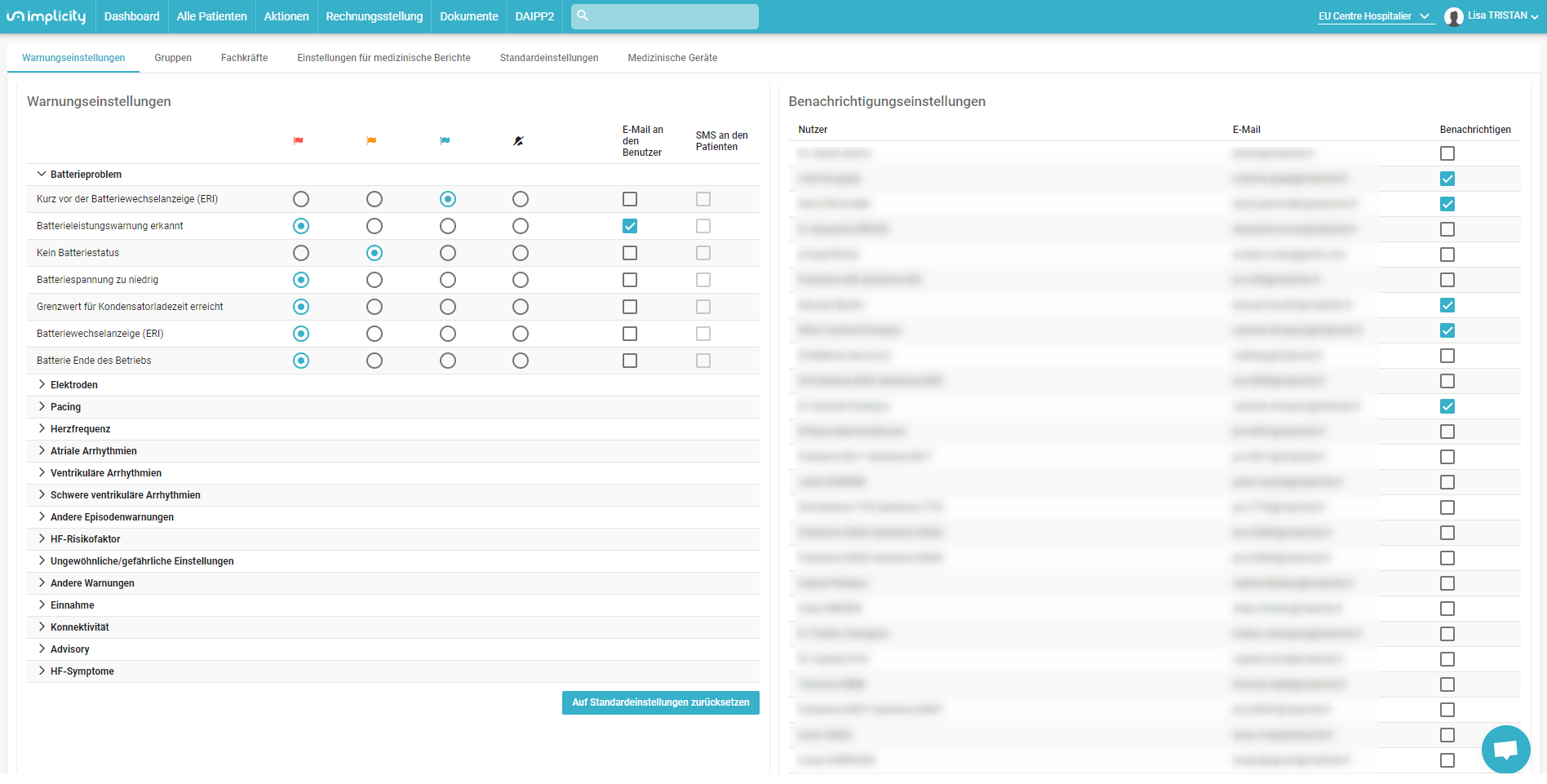Open the EU Centre Hospitalier dropdown
Image resolution: width=1547 pixels, height=784 pixels.
click(x=1376, y=16)
